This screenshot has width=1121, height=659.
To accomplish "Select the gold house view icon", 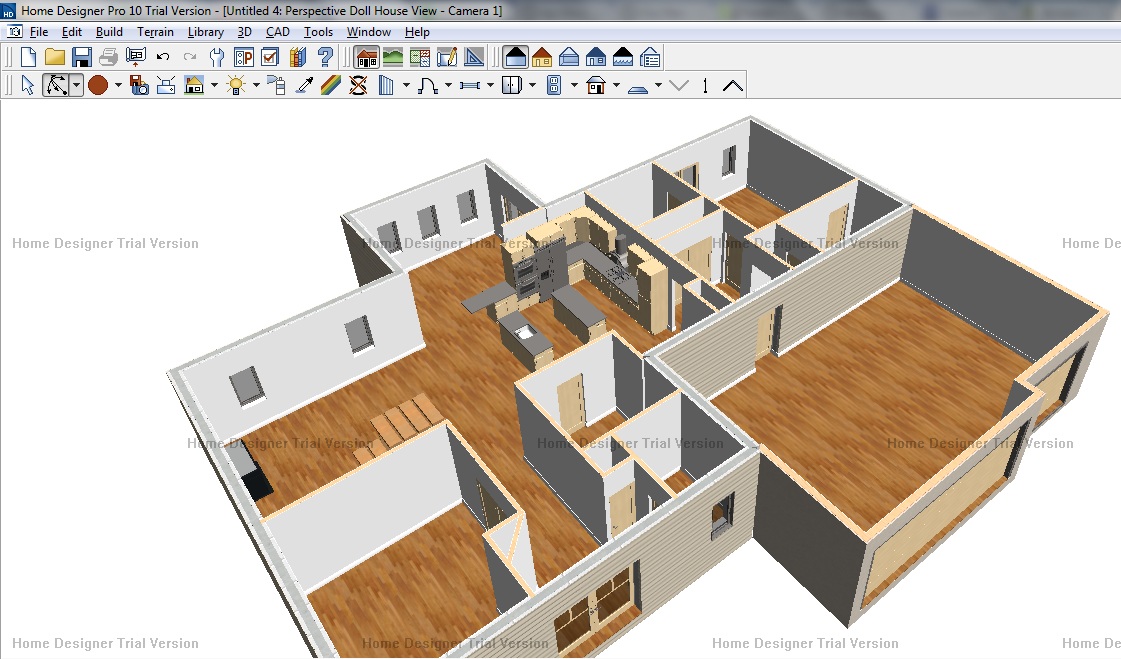I will pyautogui.click(x=542, y=57).
